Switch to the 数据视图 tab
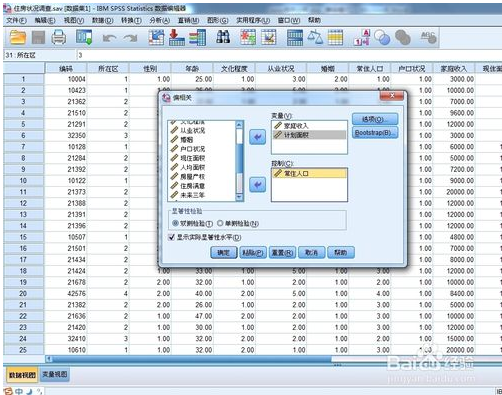 pyautogui.click(x=22, y=375)
